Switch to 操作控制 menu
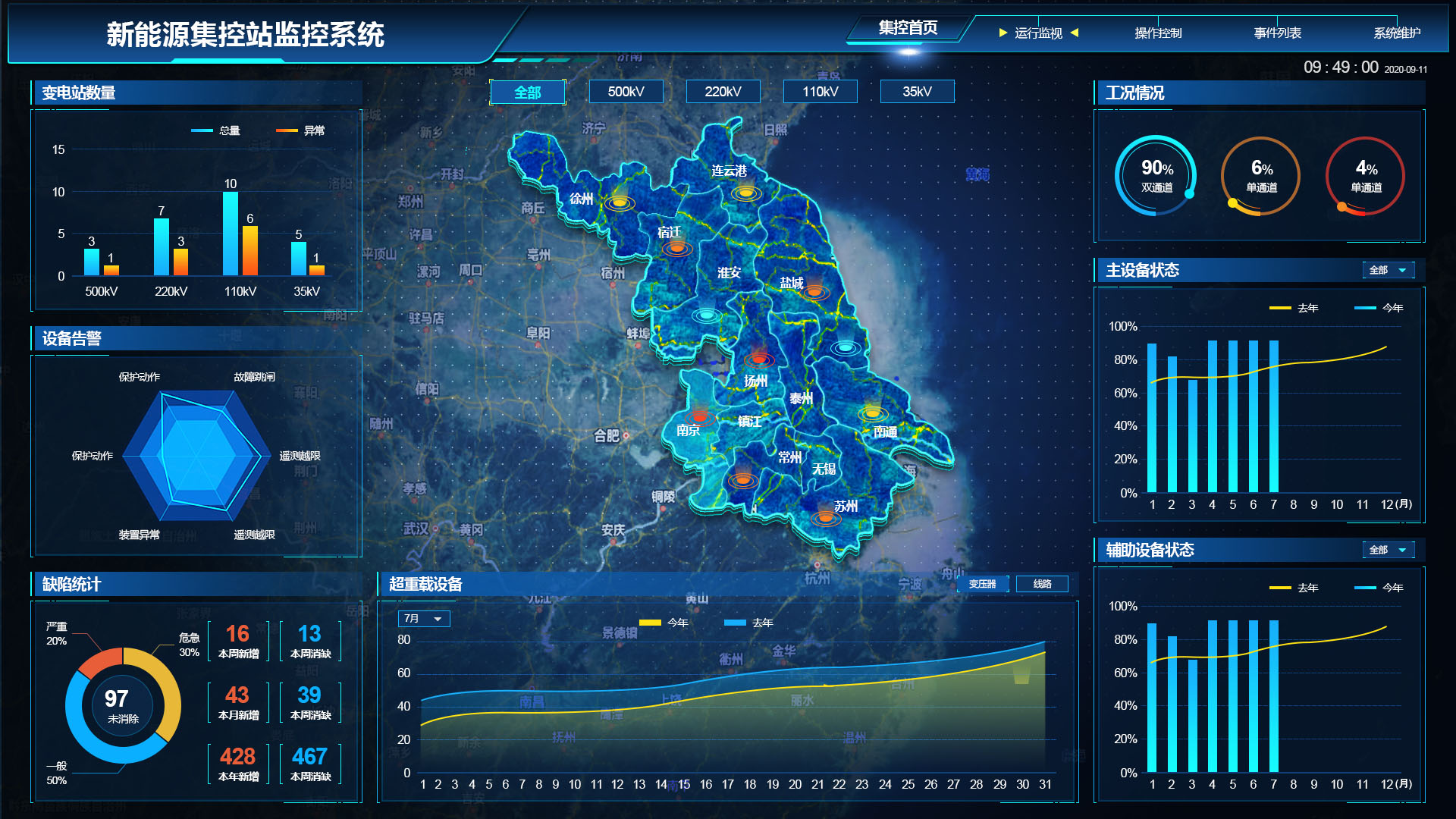 1158,33
